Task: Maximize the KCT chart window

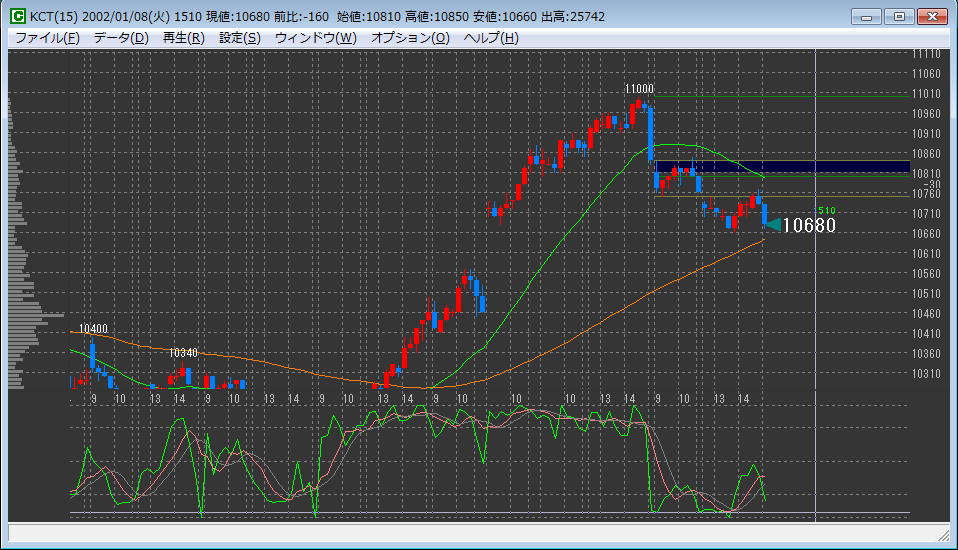Action: tap(899, 16)
